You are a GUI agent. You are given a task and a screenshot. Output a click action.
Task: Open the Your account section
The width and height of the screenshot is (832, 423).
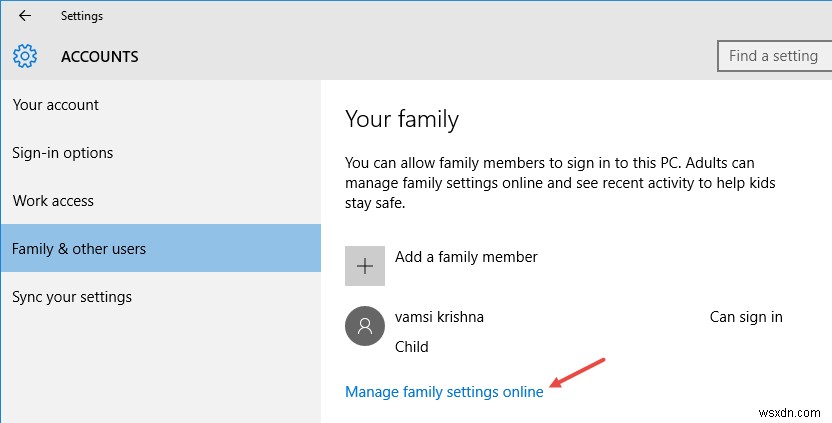pyautogui.click(x=56, y=105)
